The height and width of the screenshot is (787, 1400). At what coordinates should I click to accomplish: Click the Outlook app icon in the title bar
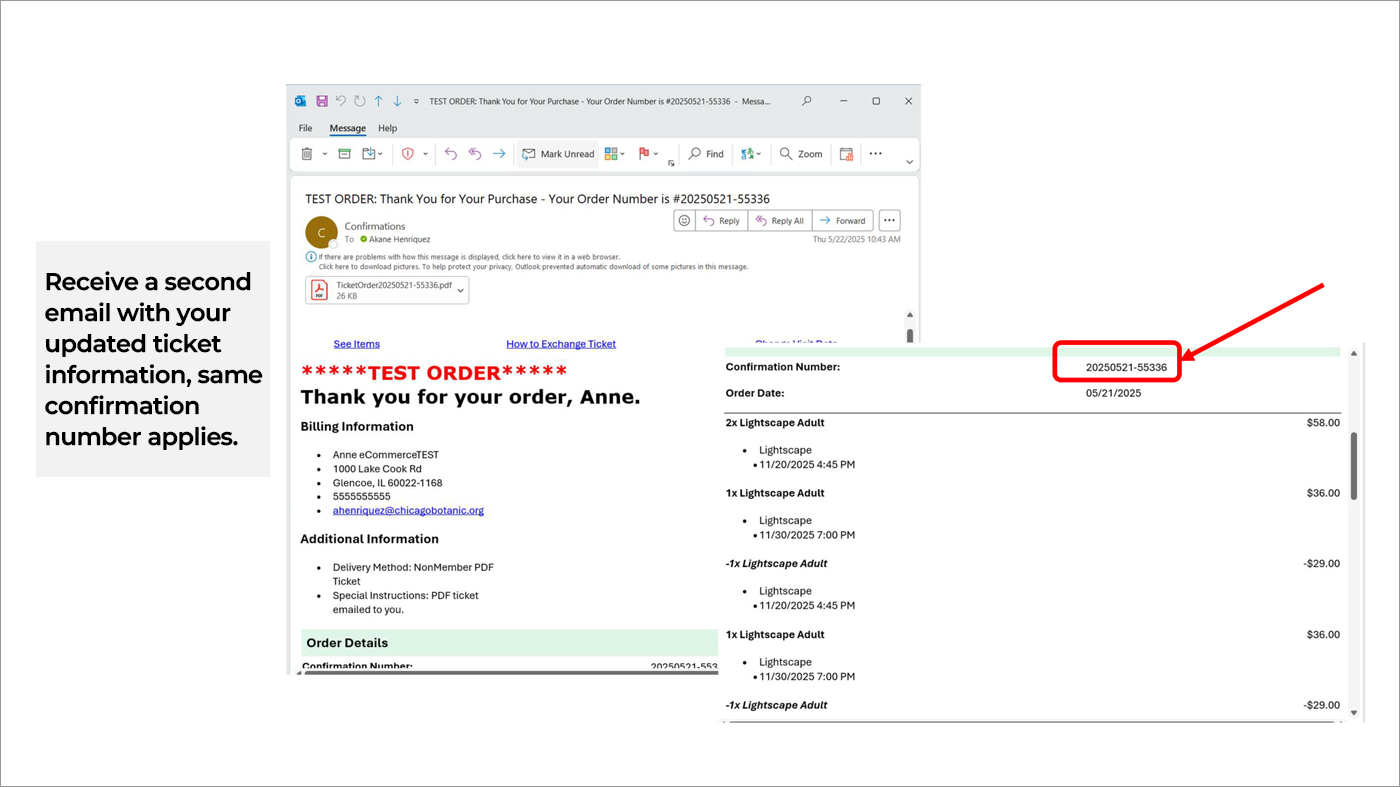(x=300, y=101)
